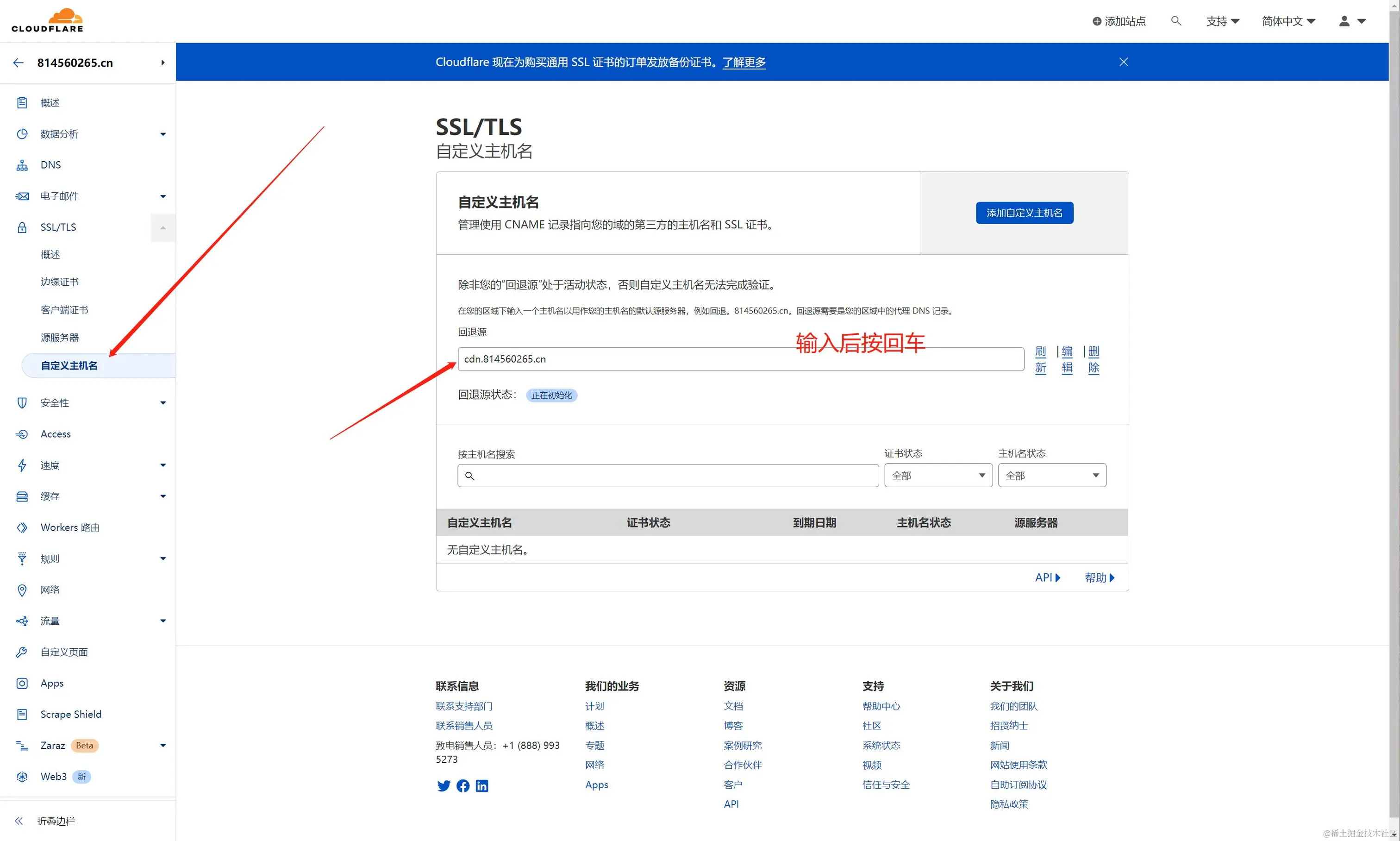Click the back arrow beside 814560265.cn

click(x=18, y=63)
